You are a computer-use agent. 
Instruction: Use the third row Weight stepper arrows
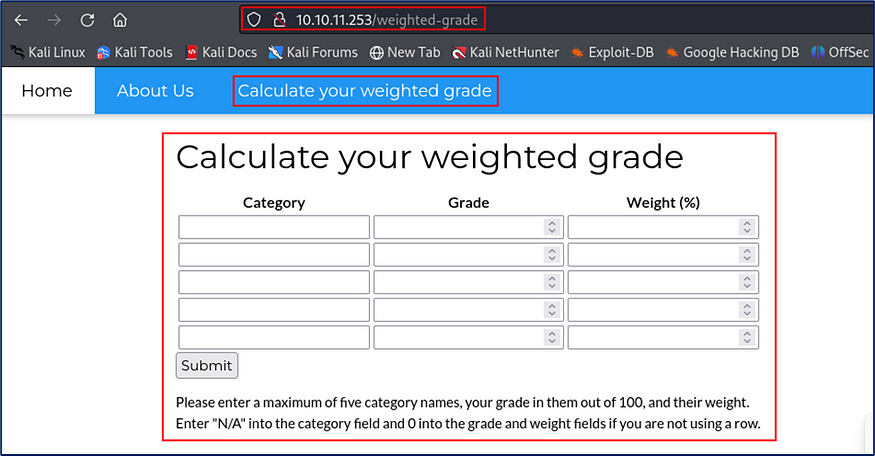[x=747, y=282]
